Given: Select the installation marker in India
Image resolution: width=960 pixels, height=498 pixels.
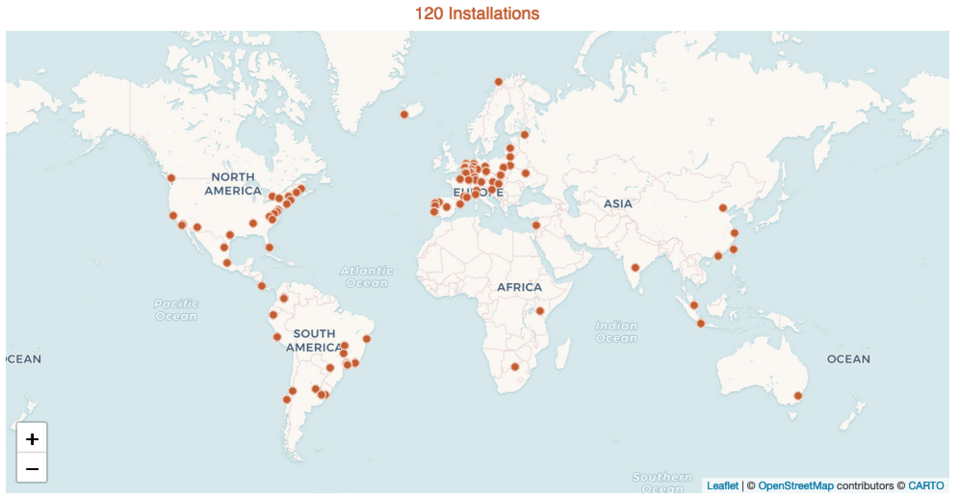Looking at the screenshot, I should tap(636, 268).
